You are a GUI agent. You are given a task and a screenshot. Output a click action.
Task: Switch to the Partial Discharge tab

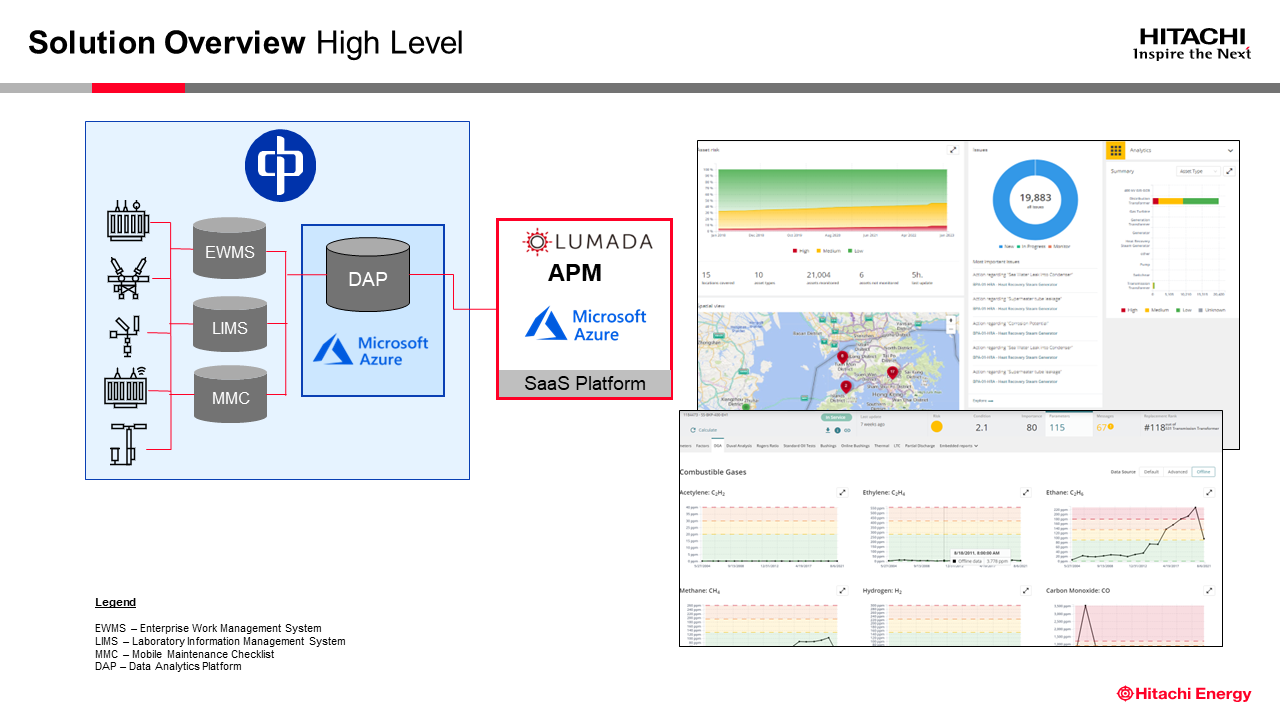[x=920, y=446]
